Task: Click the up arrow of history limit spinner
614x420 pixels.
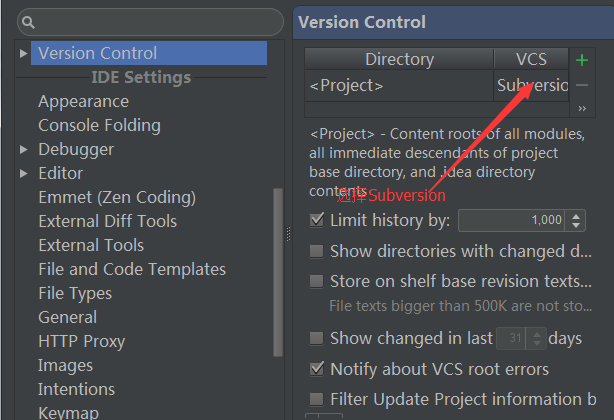Action: pyautogui.click(x=576, y=216)
